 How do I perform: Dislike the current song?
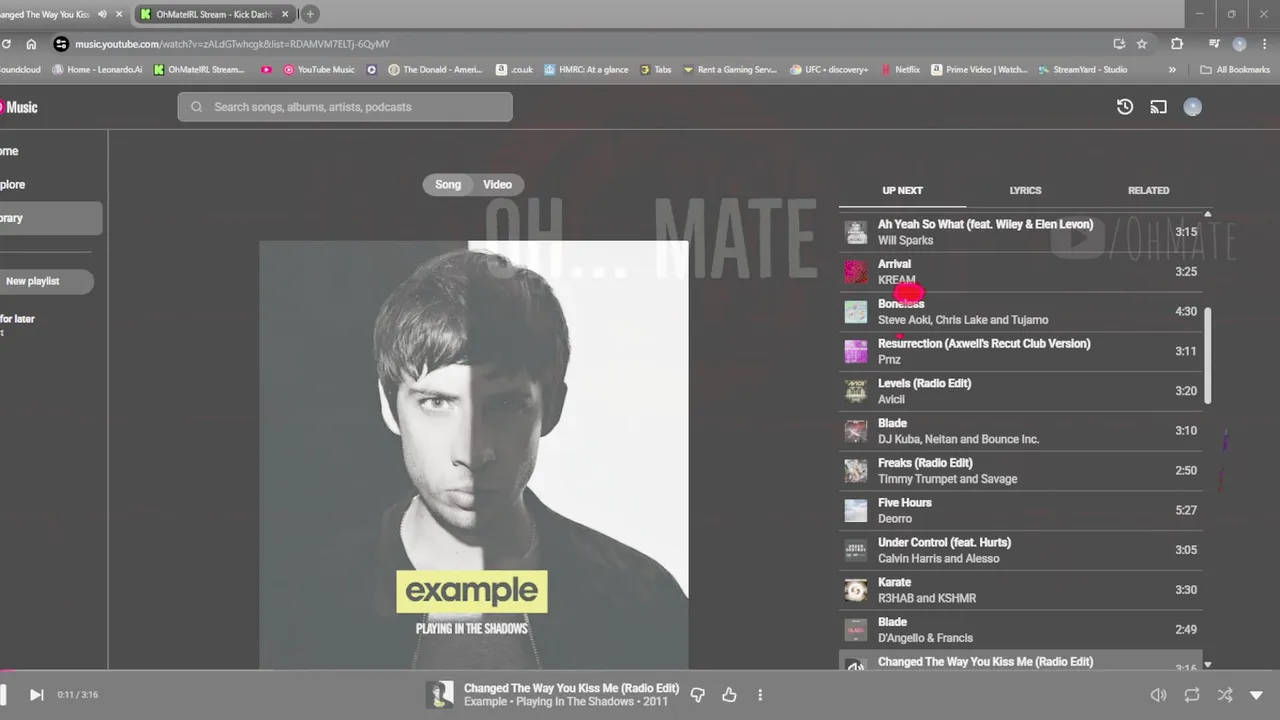698,694
